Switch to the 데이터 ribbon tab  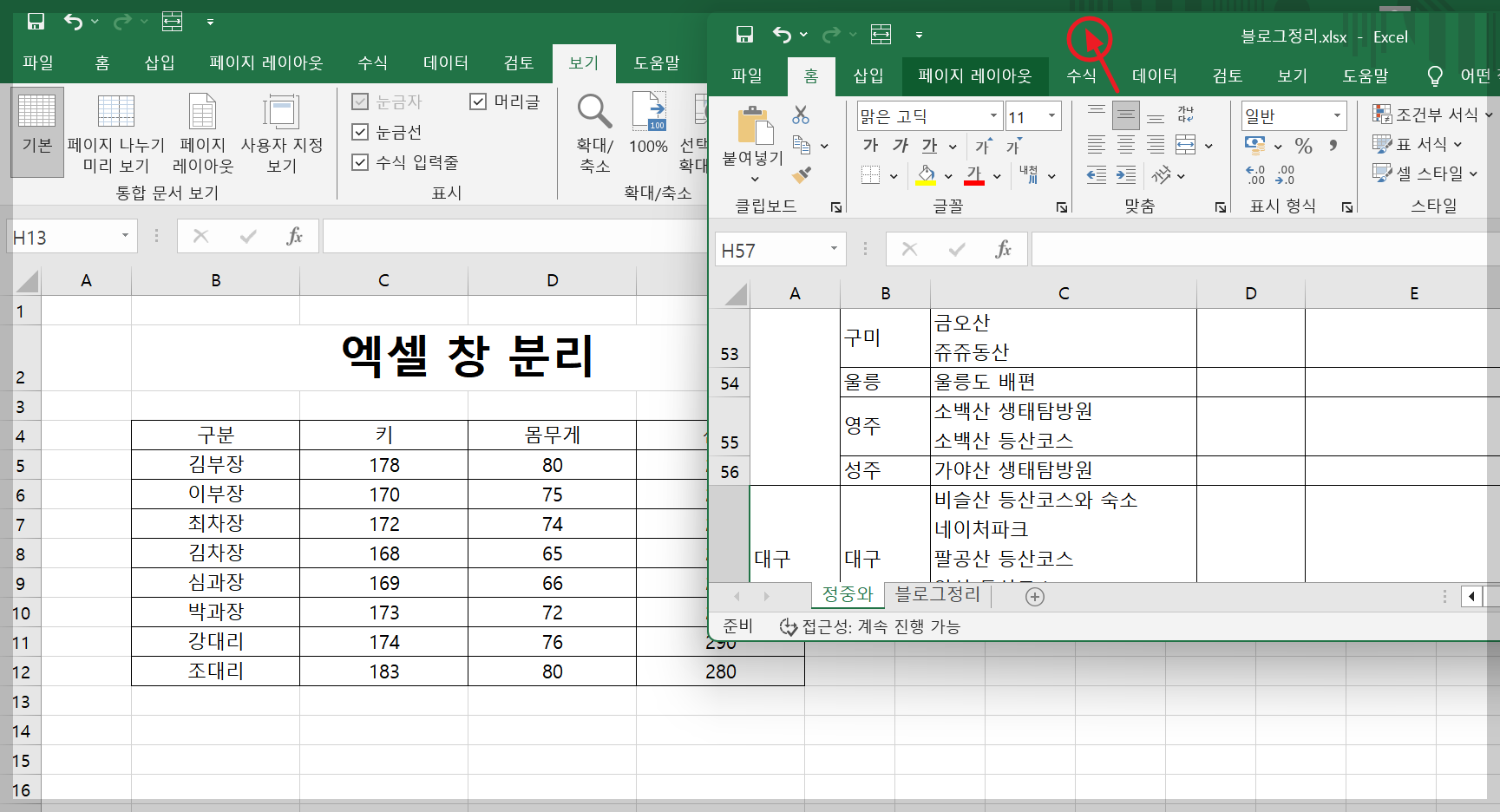[x=1155, y=75]
